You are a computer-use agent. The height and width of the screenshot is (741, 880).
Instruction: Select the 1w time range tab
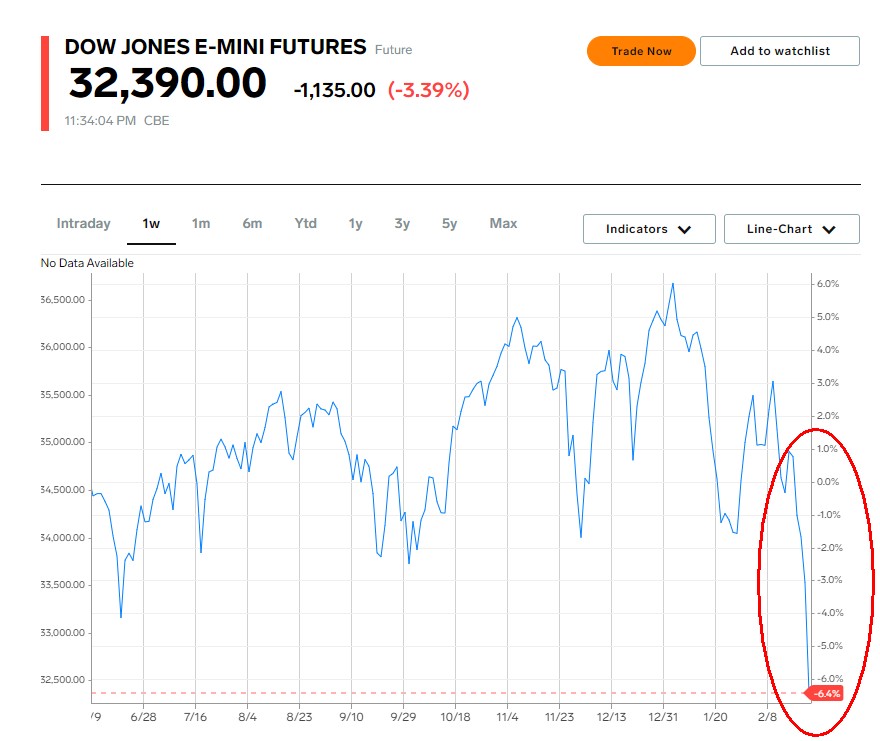coord(151,223)
